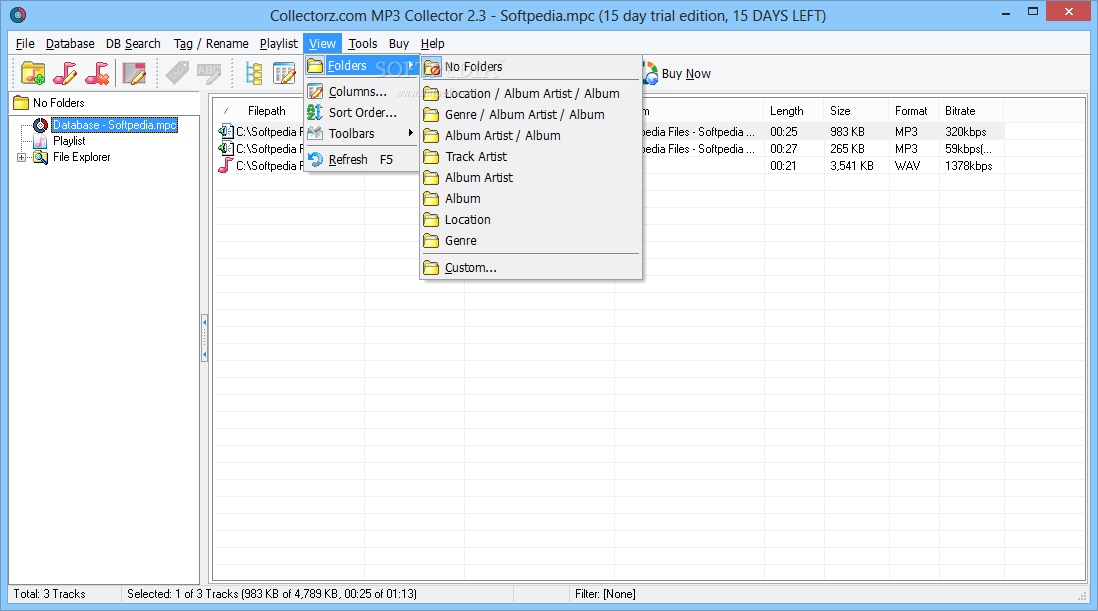The image size is (1098, 611).
Task: Click the folder icon beside Track Artist
Action: [431, 157]
